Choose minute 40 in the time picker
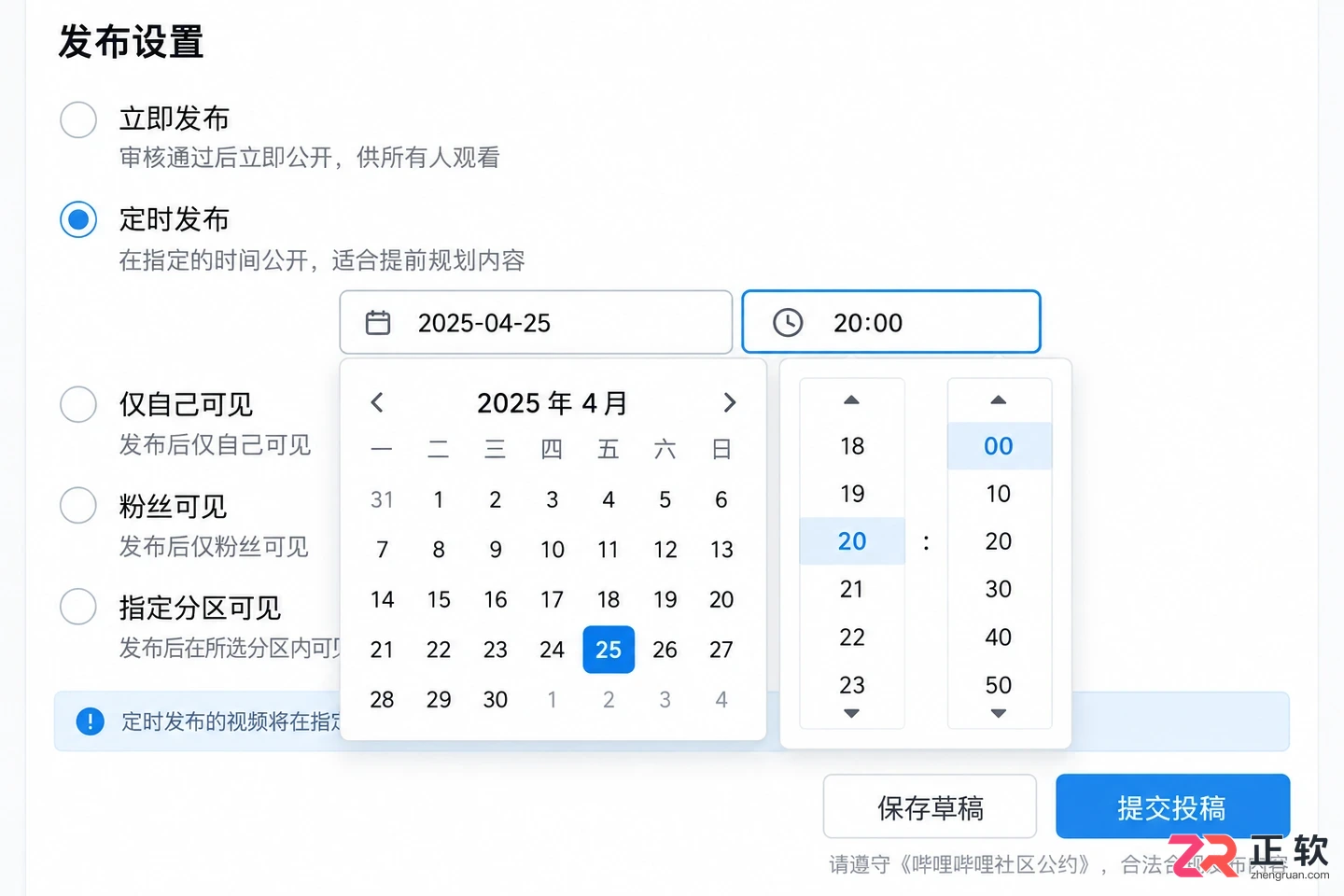The height and width of the screenshot is (896, 1344). tap(999, 637)
